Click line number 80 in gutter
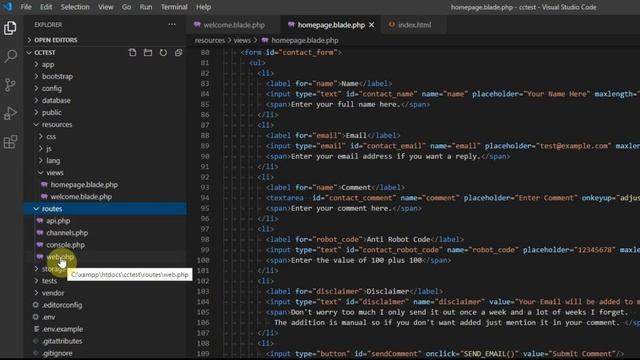The height and width of the screenshot is (360, 640). click(205, 52)
